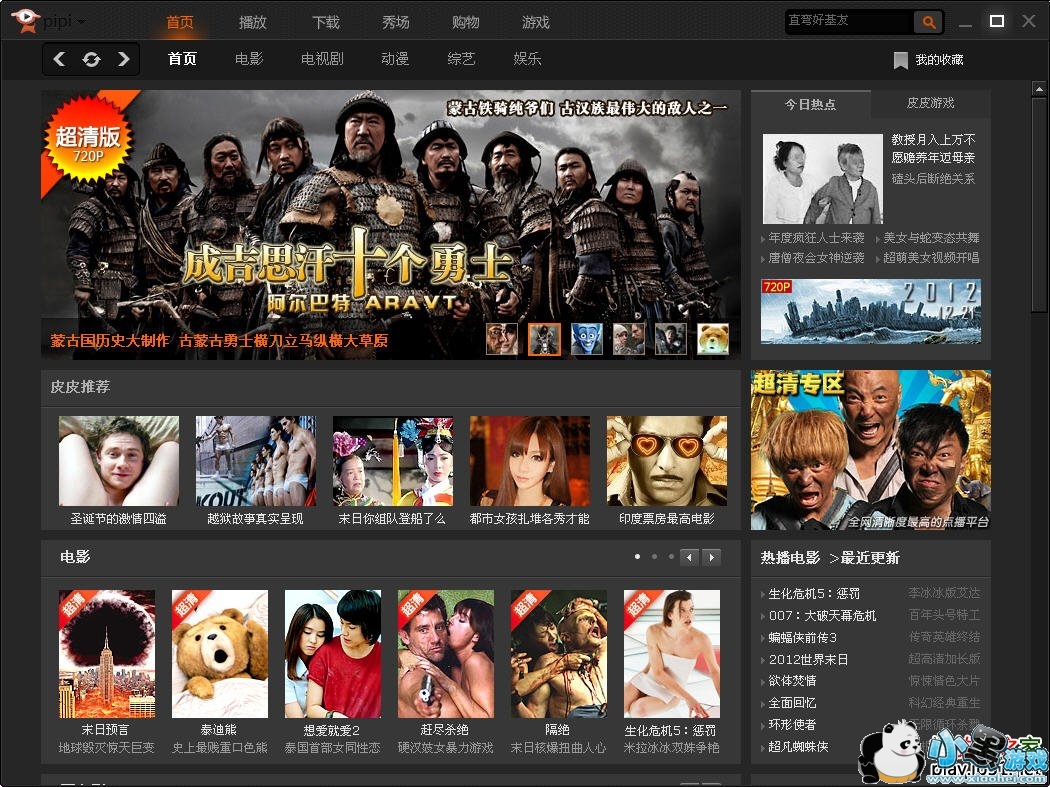Show previous movies with left arrow button
This screenshot has width=1050, height=787.
[x=689, y=557]
